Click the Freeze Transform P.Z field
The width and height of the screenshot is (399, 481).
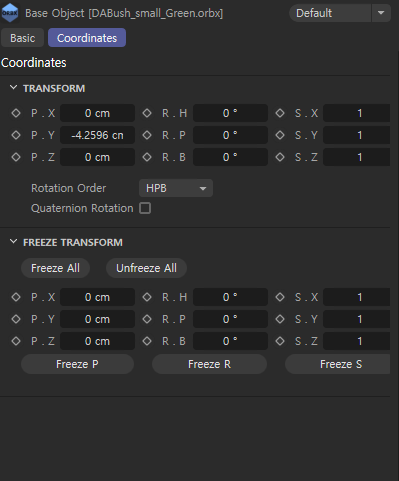coord(97,341)
